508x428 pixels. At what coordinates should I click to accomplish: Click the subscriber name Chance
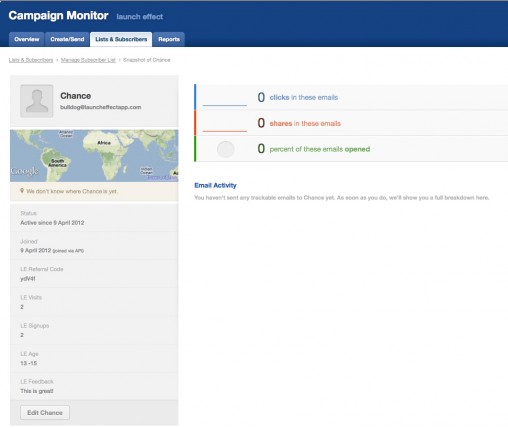(76, 96)
